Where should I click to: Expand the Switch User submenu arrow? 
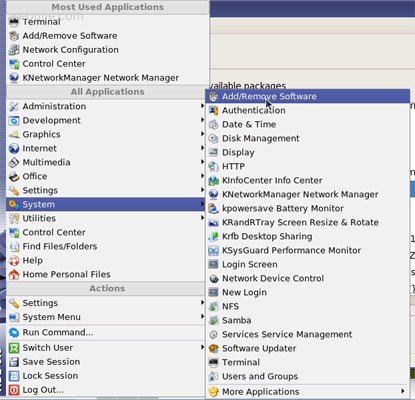pos(202,347)
